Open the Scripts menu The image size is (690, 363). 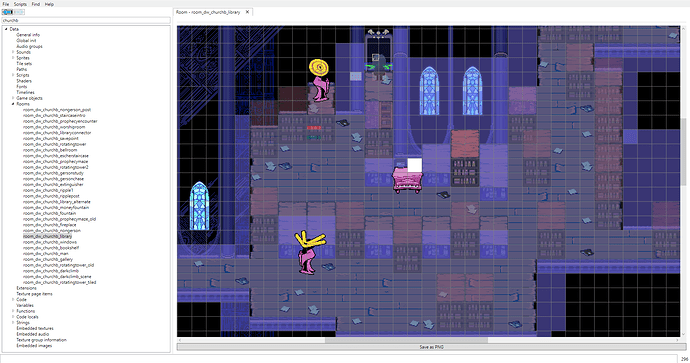coord(20,4)
